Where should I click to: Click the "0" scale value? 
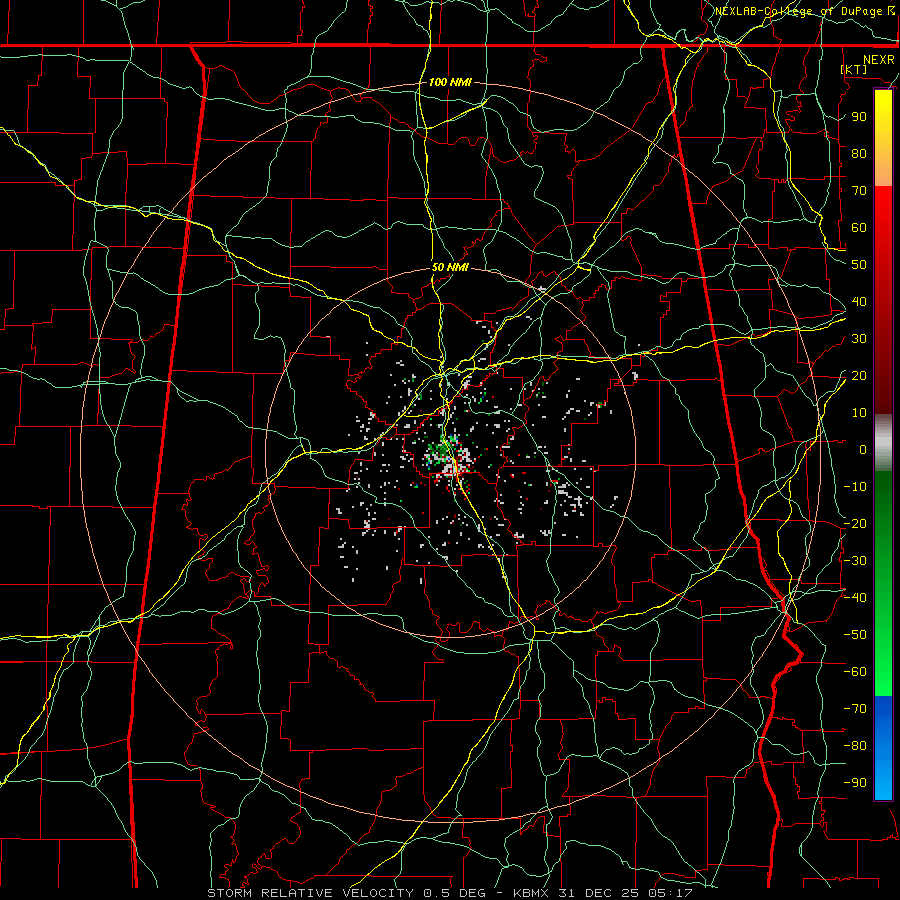click(x=863, y=450)
